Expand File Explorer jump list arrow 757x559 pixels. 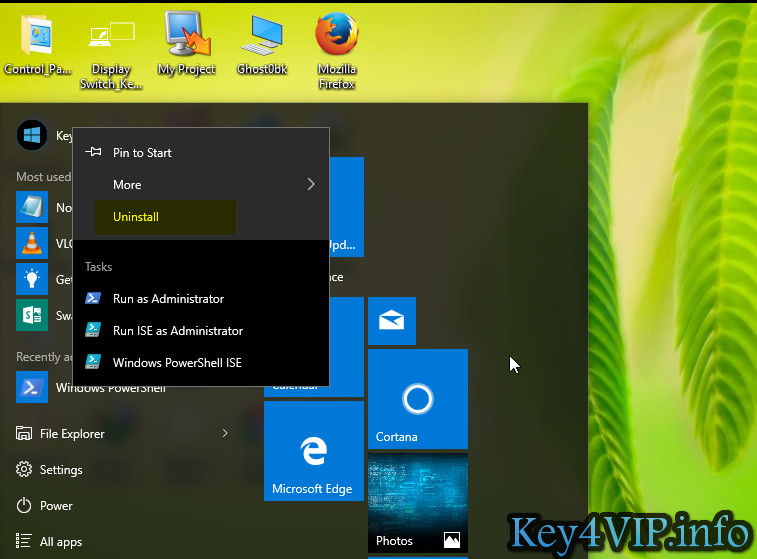(x=225, y=433)
